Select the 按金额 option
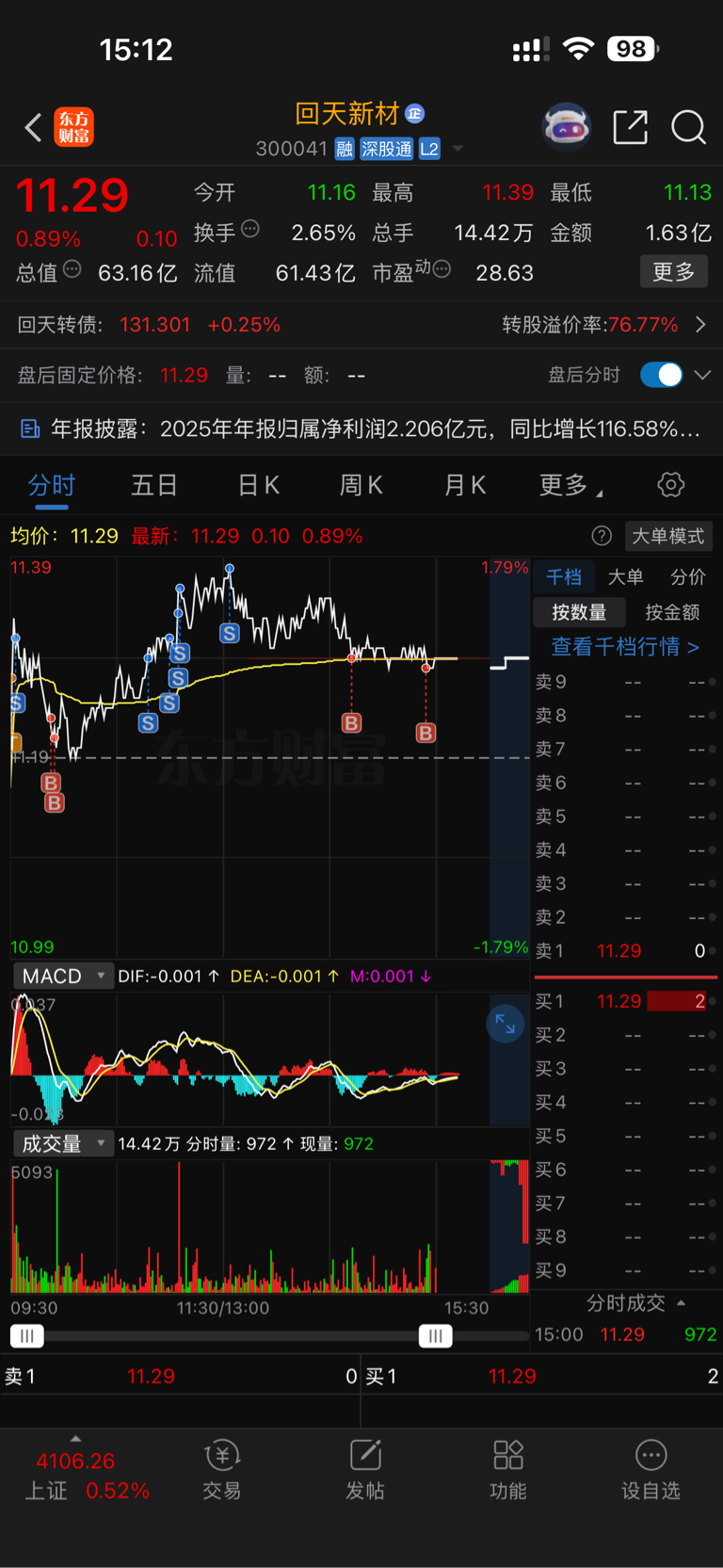The width and height of the screenshot is (723, 1568). tap(672, 612)
